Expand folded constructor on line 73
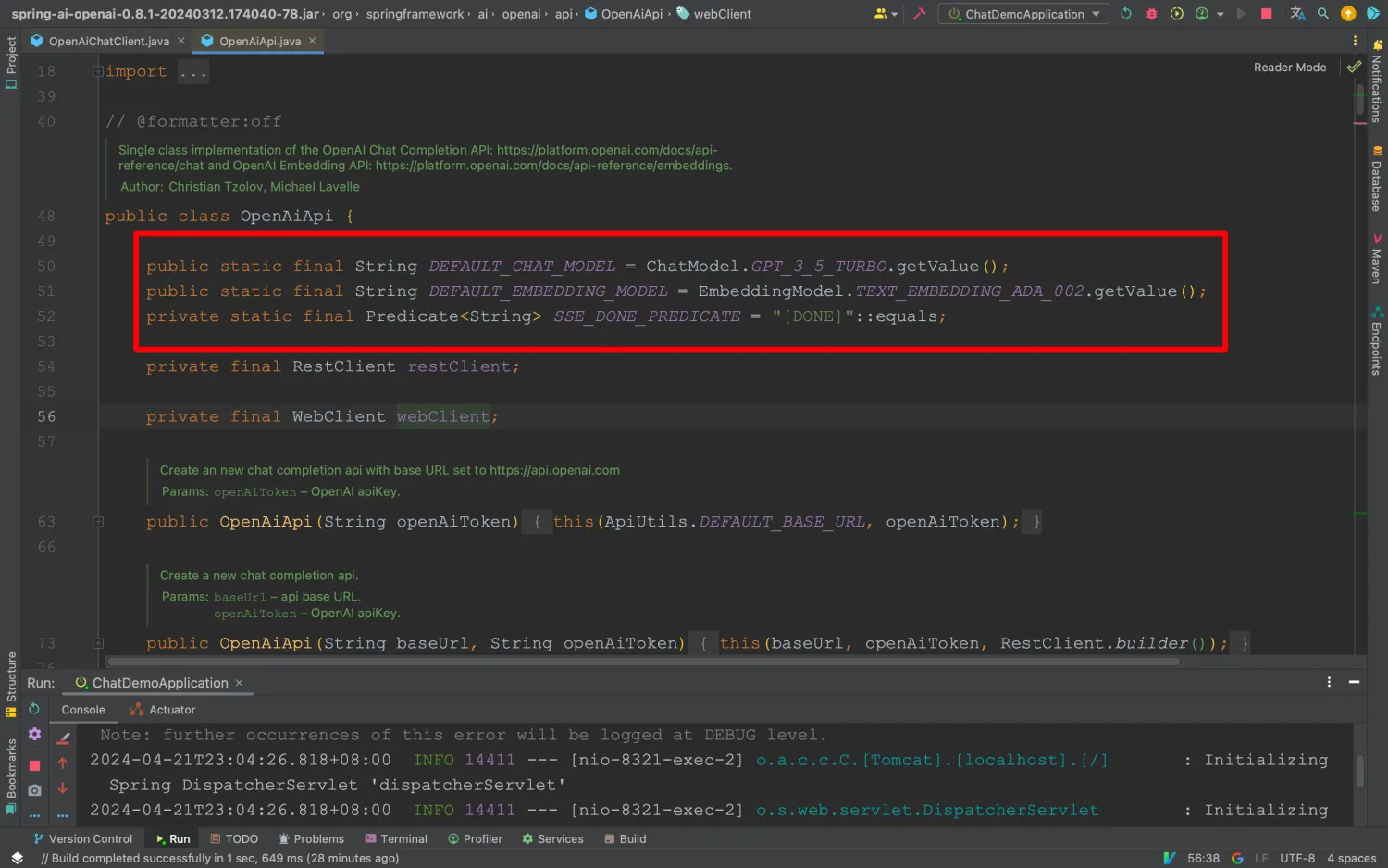Viewport: 1388px width, 868px height. (97, 643)
